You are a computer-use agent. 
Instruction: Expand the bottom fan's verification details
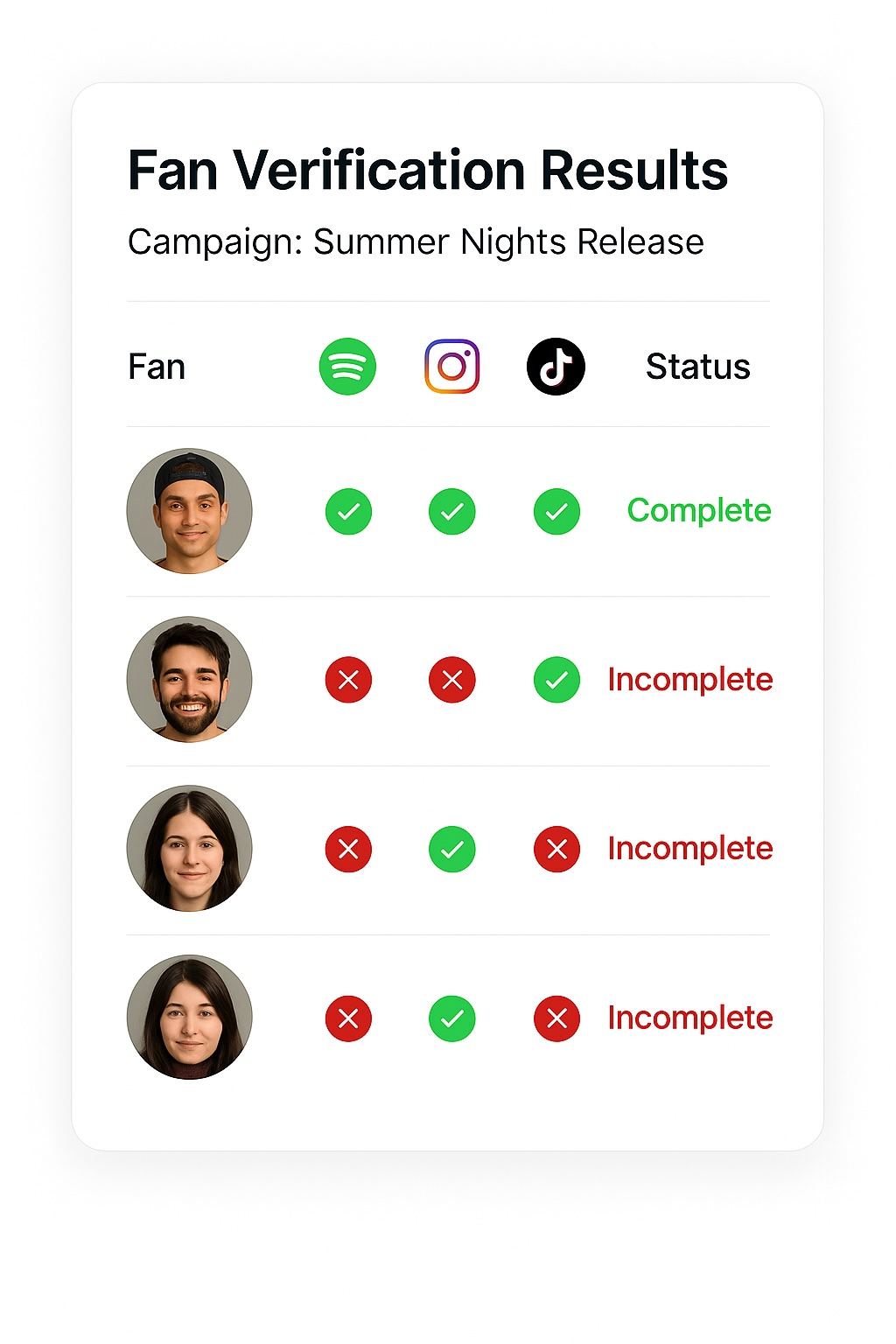pos(689,1018)
